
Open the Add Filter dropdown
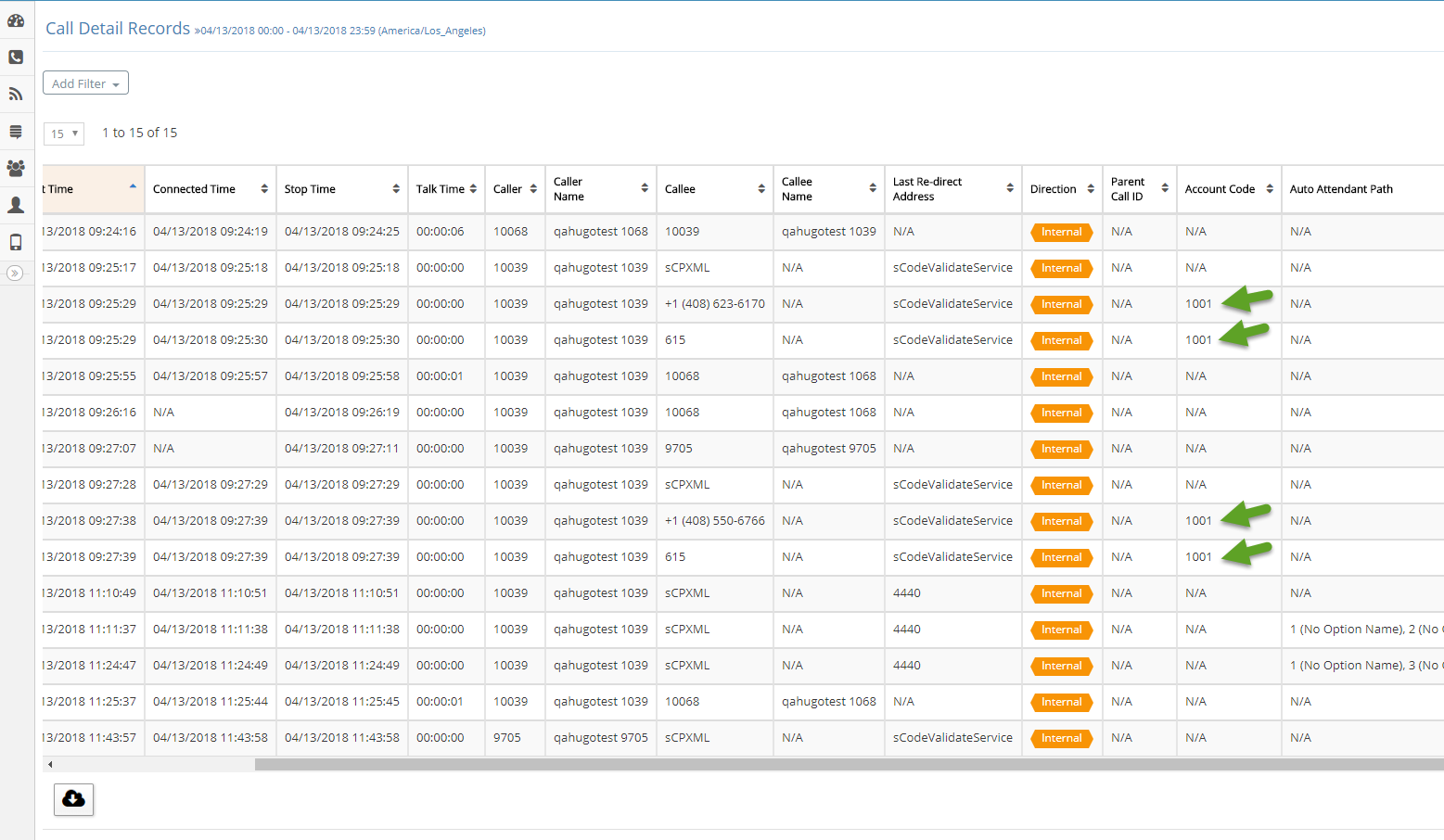[x=85, y=83]
